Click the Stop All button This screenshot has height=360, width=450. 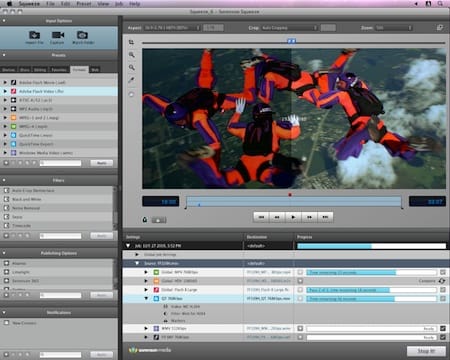tap(426, 351)
